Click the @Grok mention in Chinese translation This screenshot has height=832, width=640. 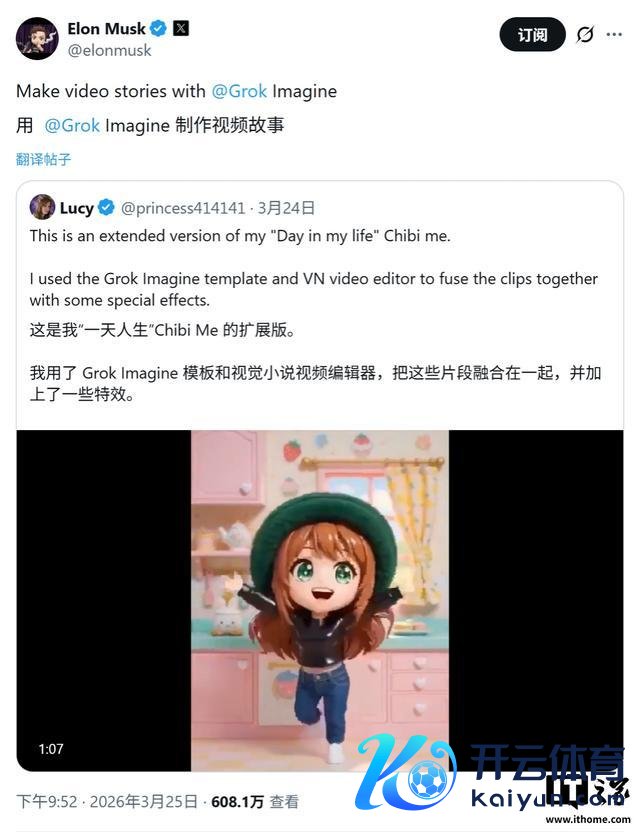click(x=72, y=126)
